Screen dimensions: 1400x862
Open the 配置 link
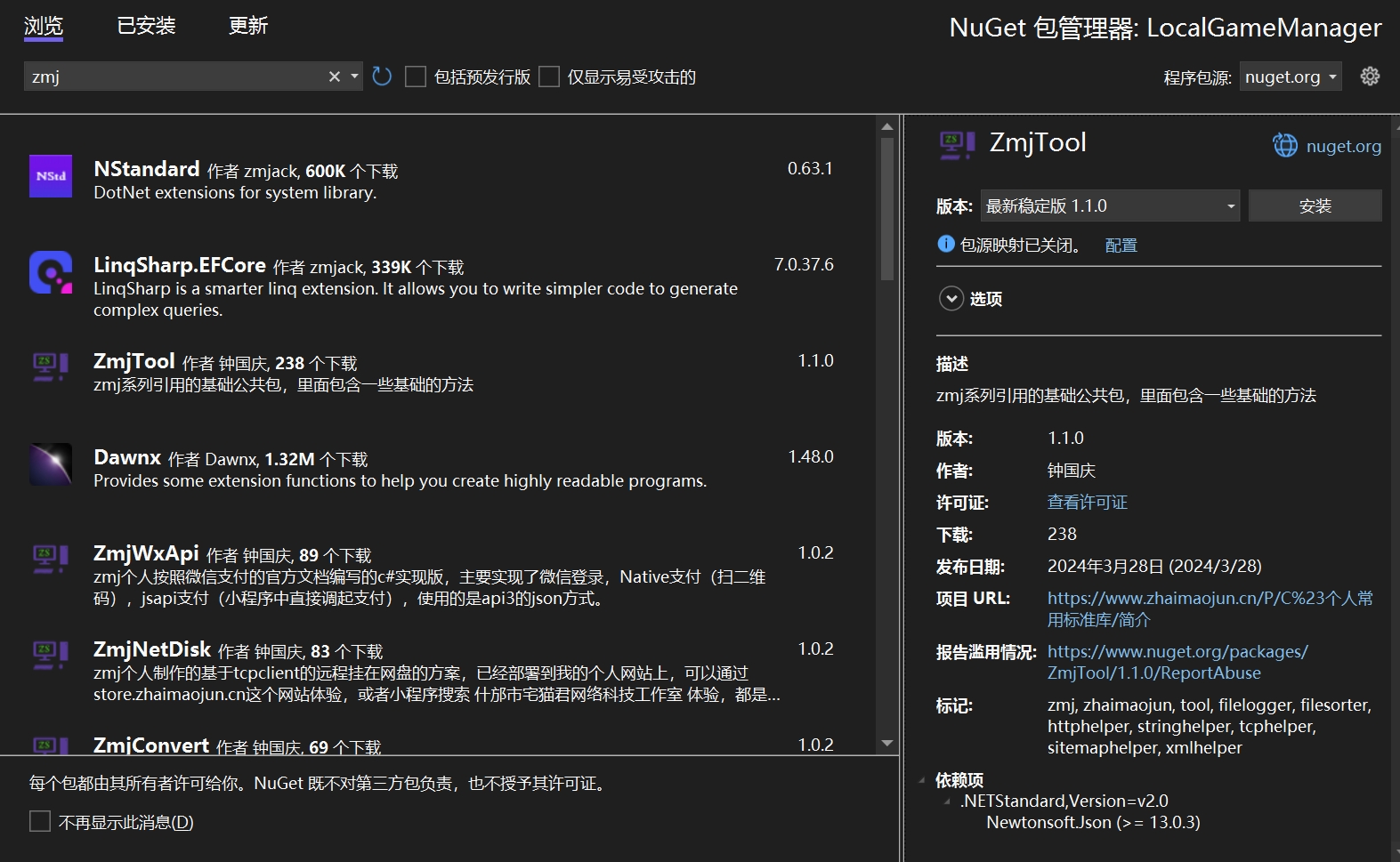pos(1121,246)
